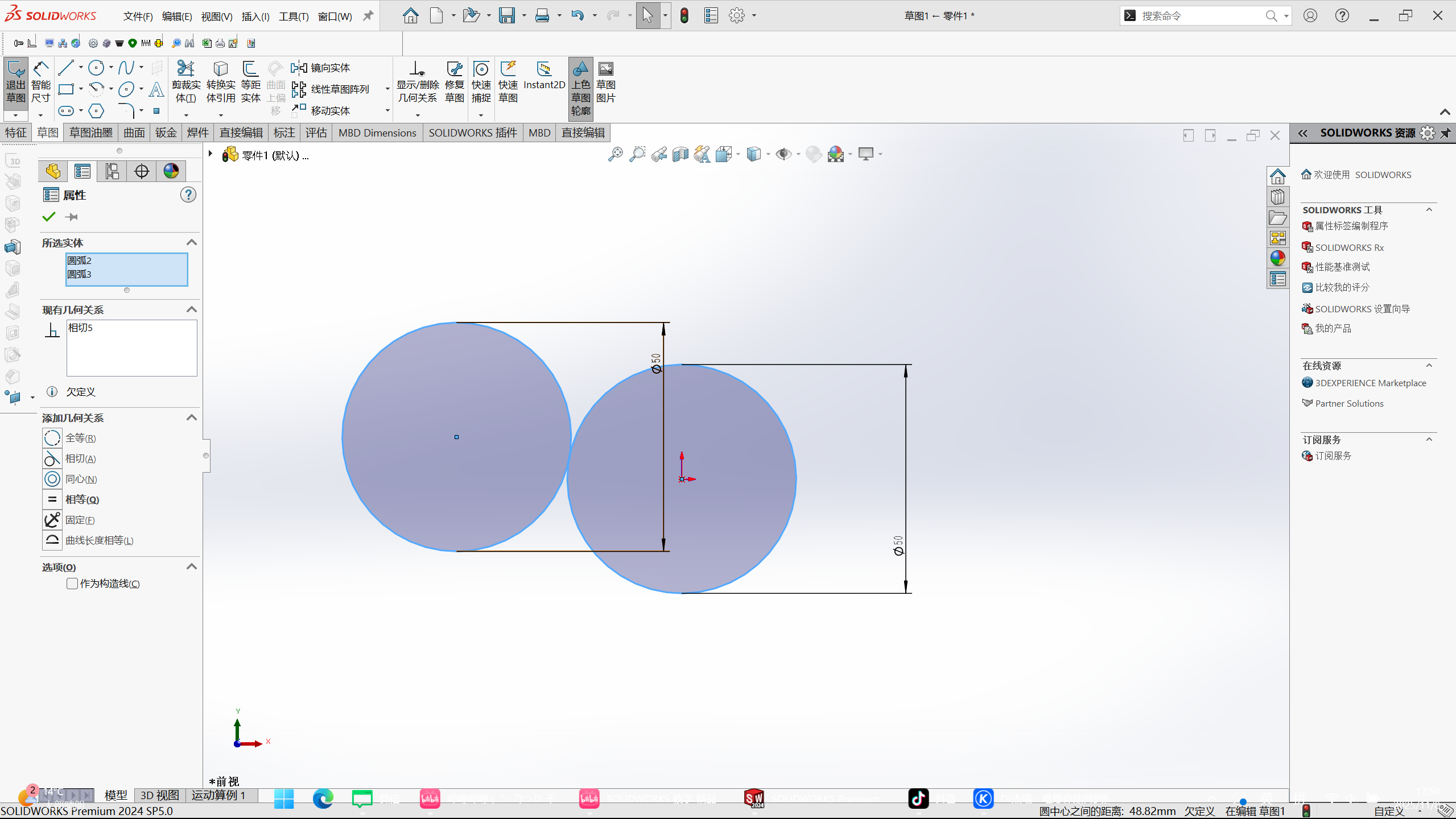The width and height of the screenshot is (1456, 819).
Task: Click the Mirror Entities (镜向实体) icon
Action: (299, 68)
